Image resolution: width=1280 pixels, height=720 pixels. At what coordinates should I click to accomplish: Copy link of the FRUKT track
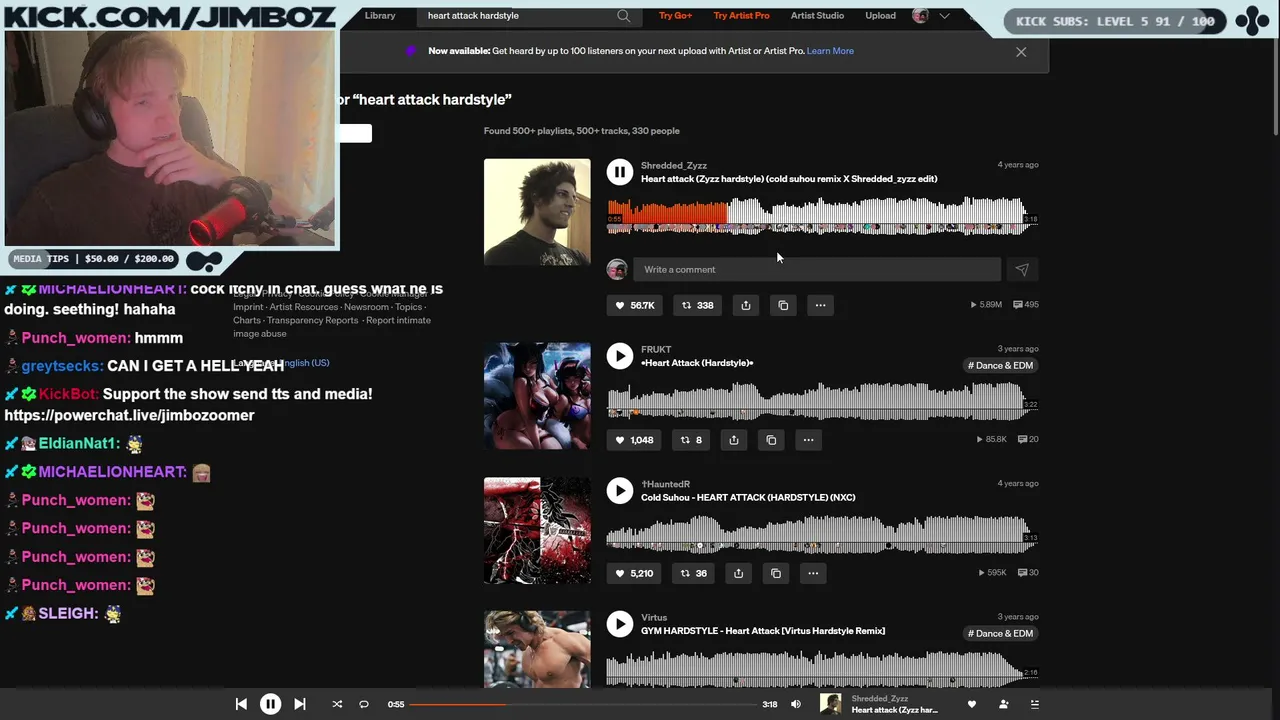click(x=771, y=439)
